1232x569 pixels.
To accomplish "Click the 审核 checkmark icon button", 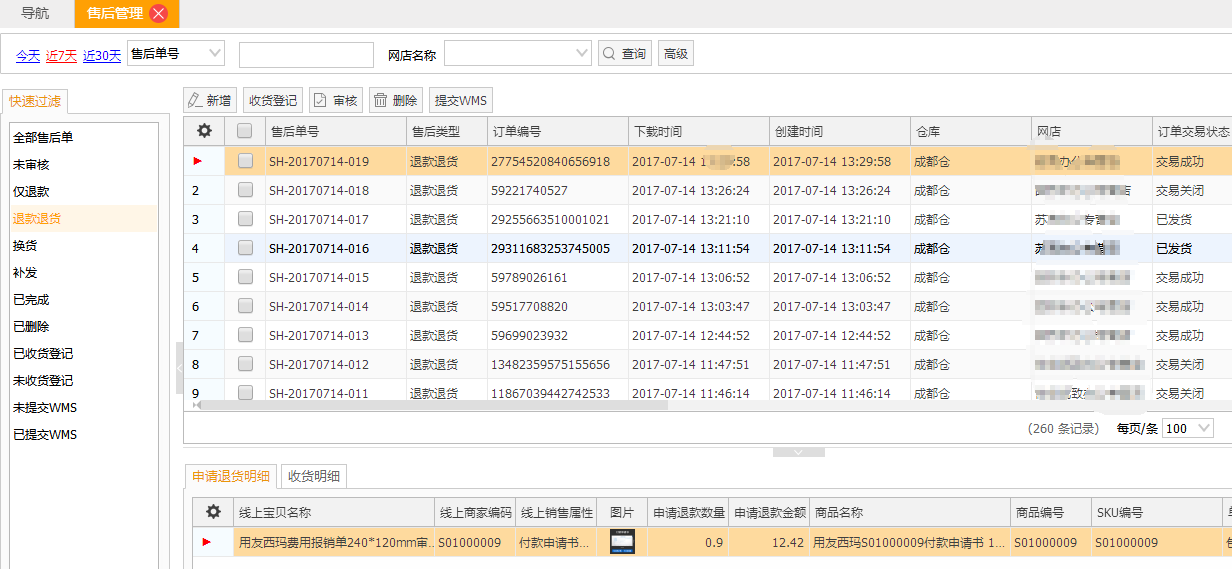I will point(335,100).
